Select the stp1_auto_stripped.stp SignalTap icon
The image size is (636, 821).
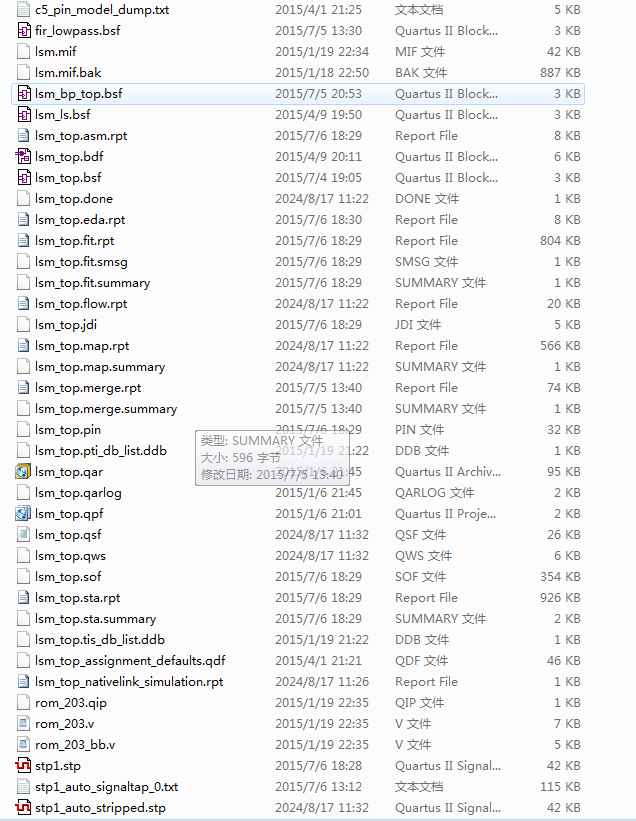click(x=24, y=807)
